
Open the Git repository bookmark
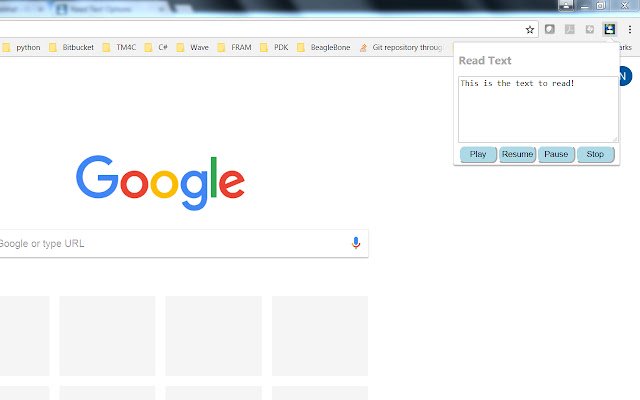pyautogui.click(x=401, y=47)
